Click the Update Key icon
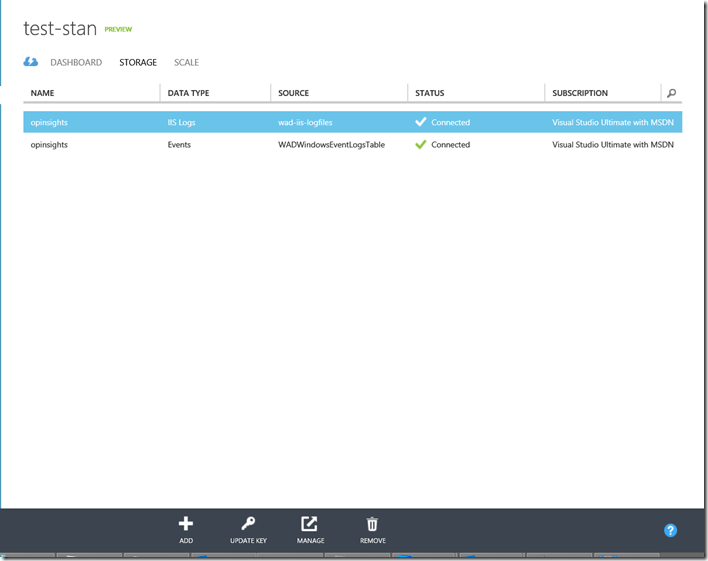 (x=248, y=524)
